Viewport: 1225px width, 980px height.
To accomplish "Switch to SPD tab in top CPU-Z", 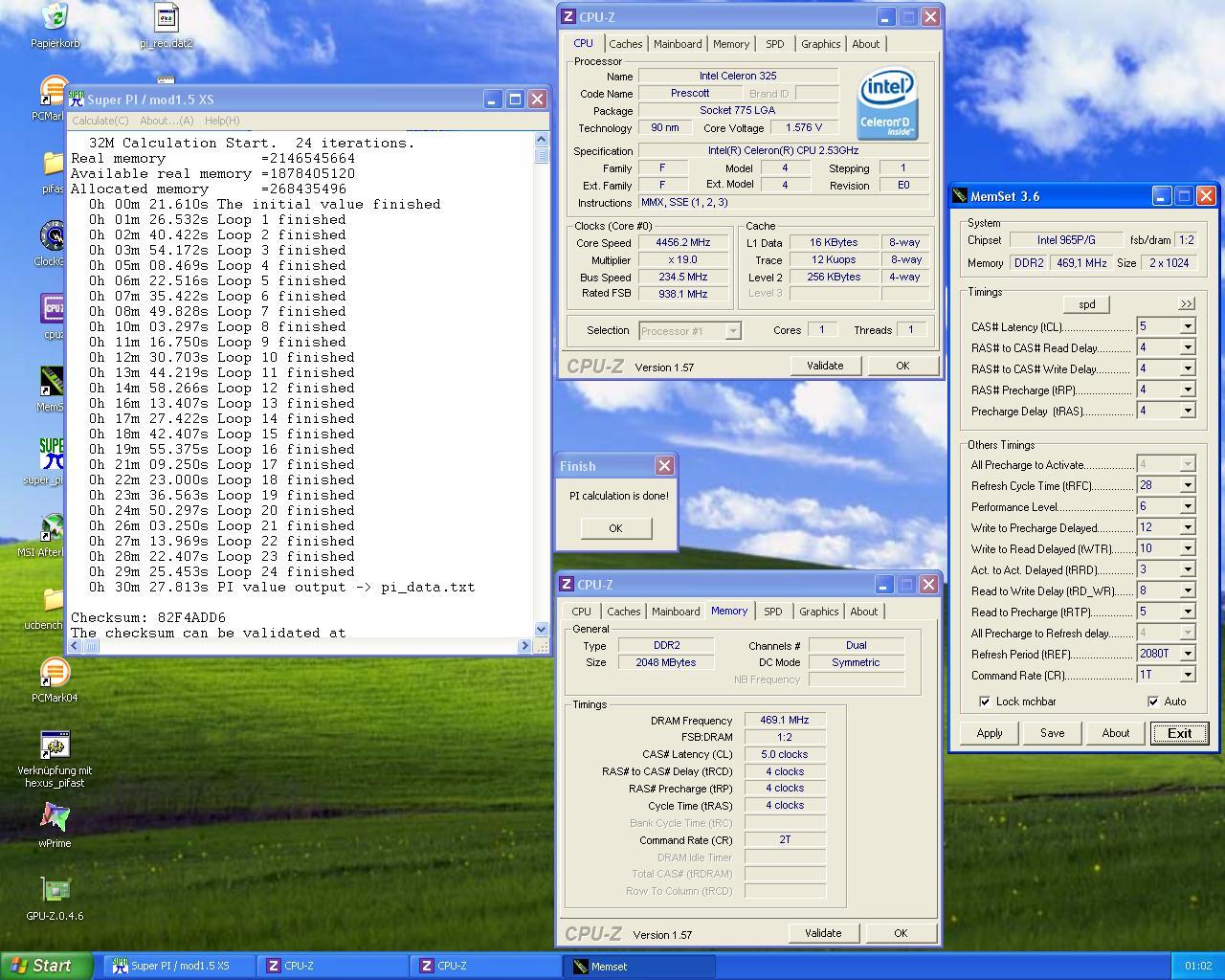I will 775,44.
